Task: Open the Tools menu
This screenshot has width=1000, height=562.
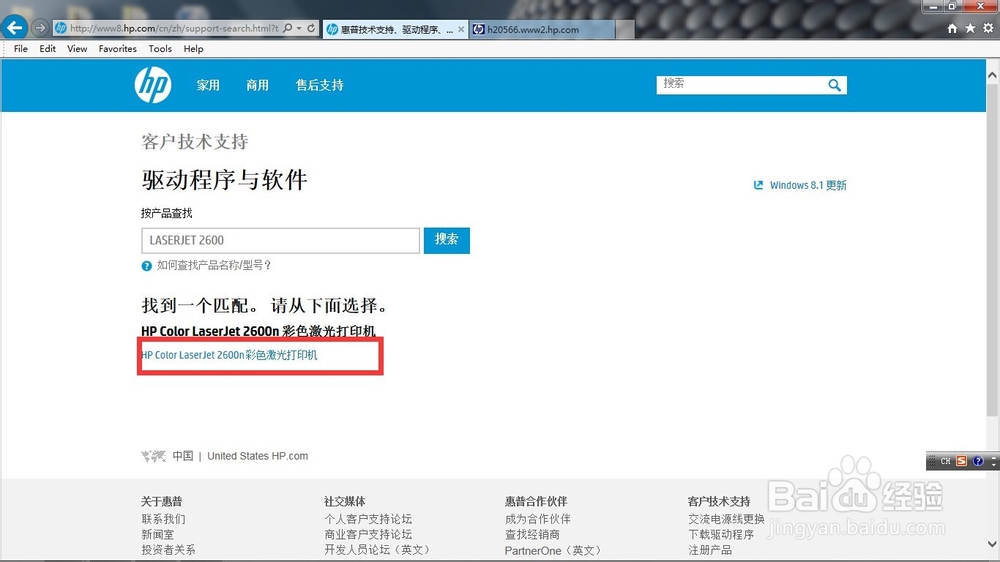Action: tap(160, 48)
